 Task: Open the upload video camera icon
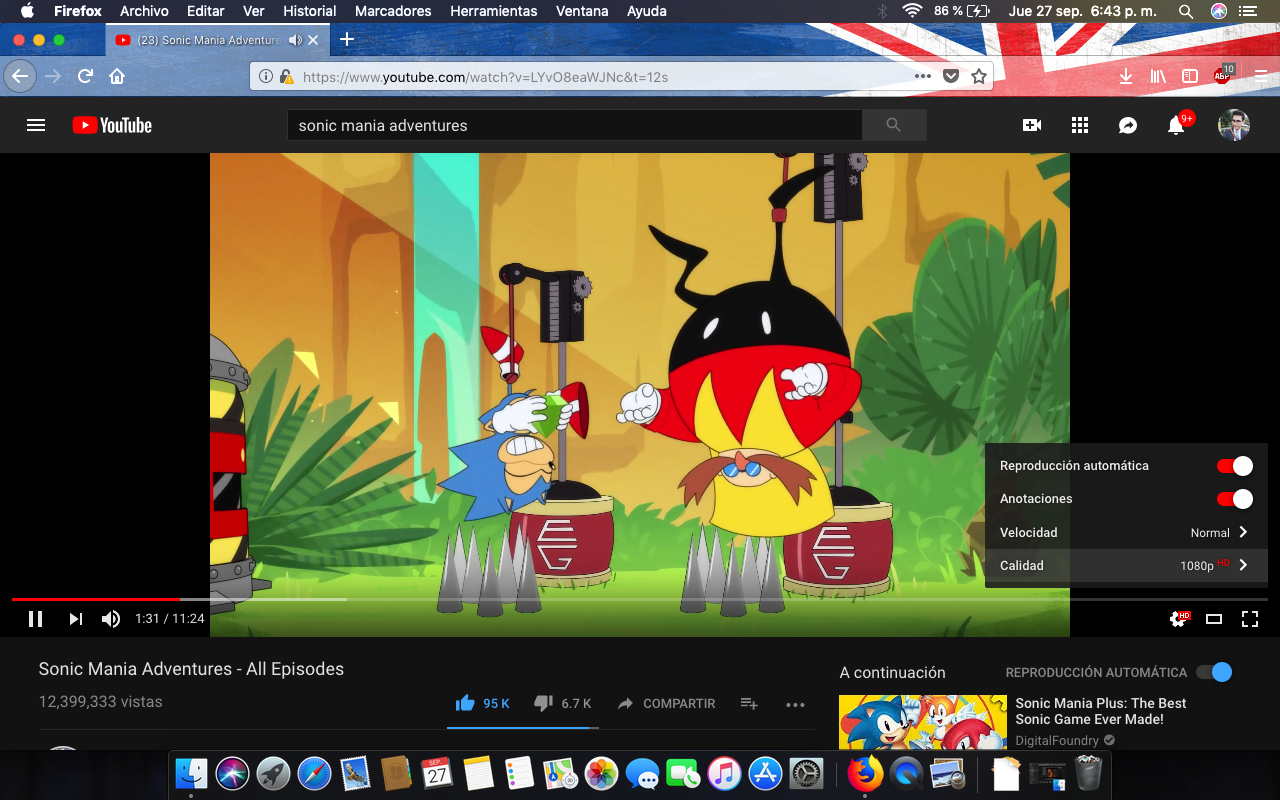coord(1032,125)
